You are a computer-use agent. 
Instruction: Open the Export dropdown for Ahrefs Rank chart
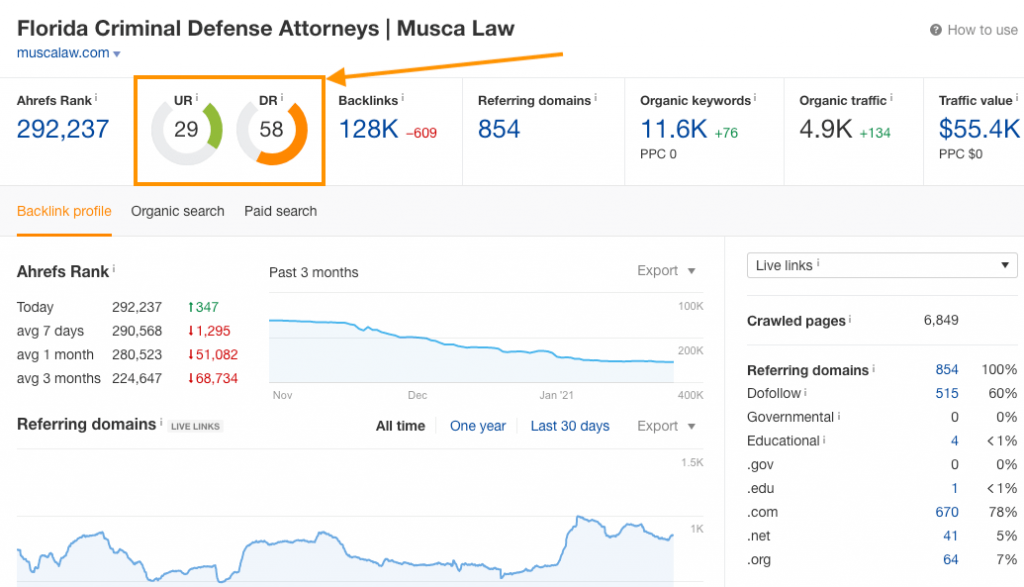[x=666, y=270]
